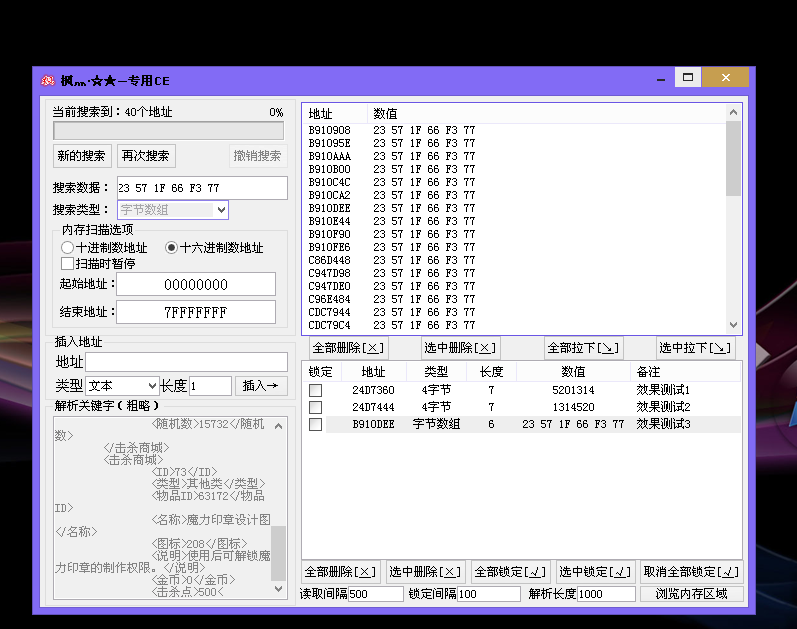Click into the 搜索数据 input field
Screen dimensions: 797x629
click(x=202, y=188)
